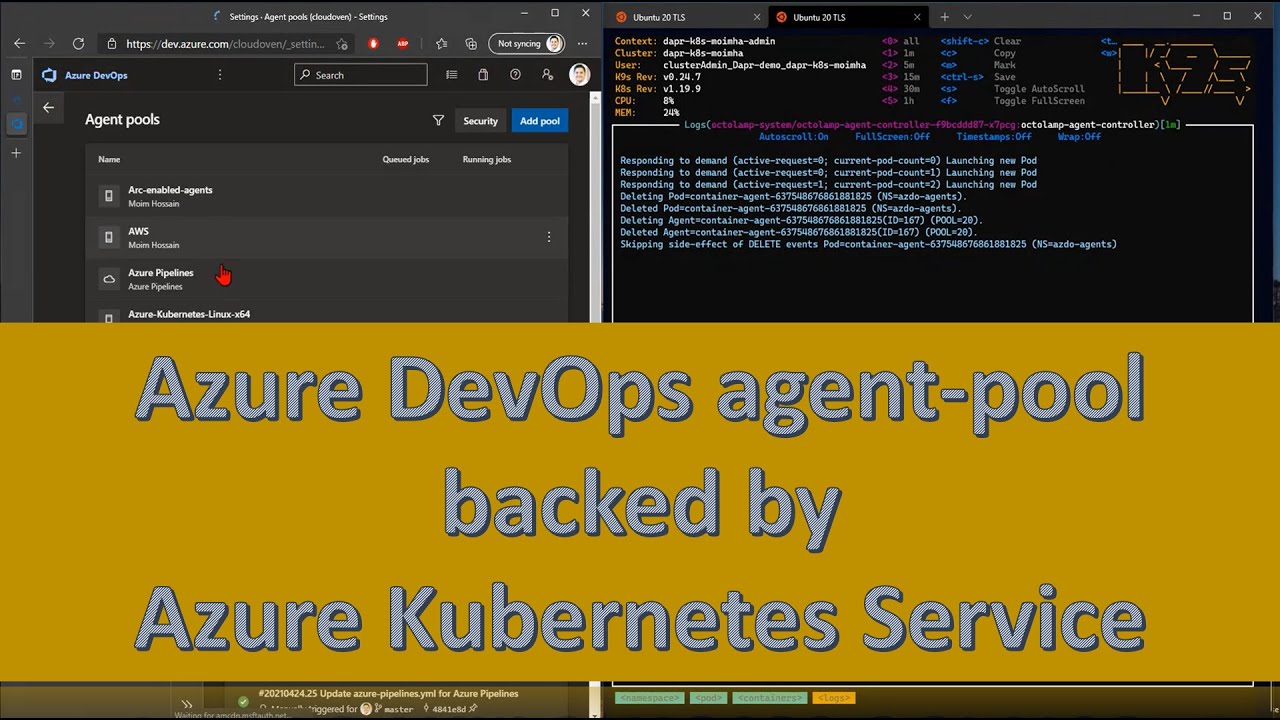Click the Azure Pipelines cloud icon
The height and width of the screenshot is (720, 1280).
coord(109,279)
